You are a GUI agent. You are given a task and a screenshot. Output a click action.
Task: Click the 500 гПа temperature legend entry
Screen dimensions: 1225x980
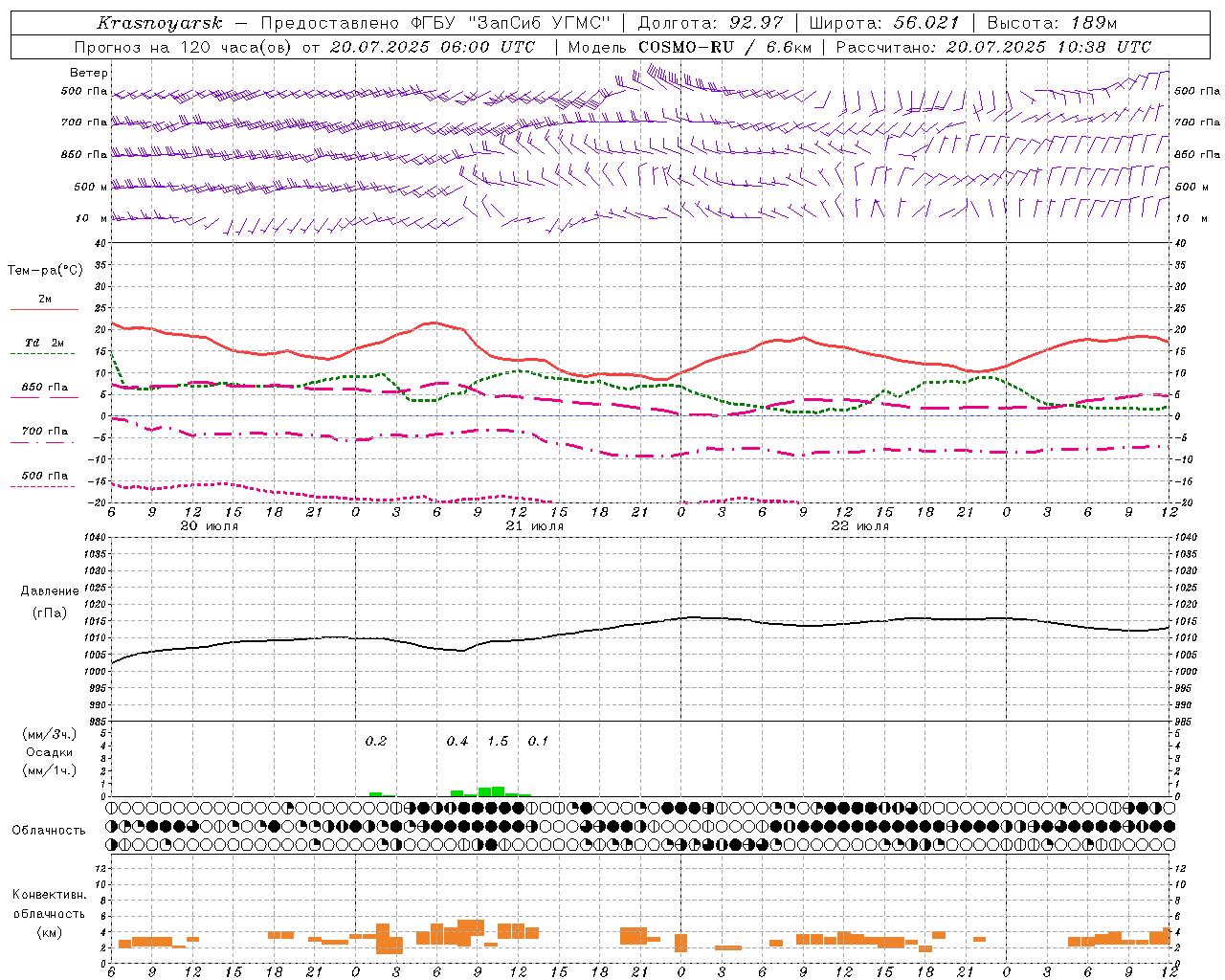pos(45,476)
